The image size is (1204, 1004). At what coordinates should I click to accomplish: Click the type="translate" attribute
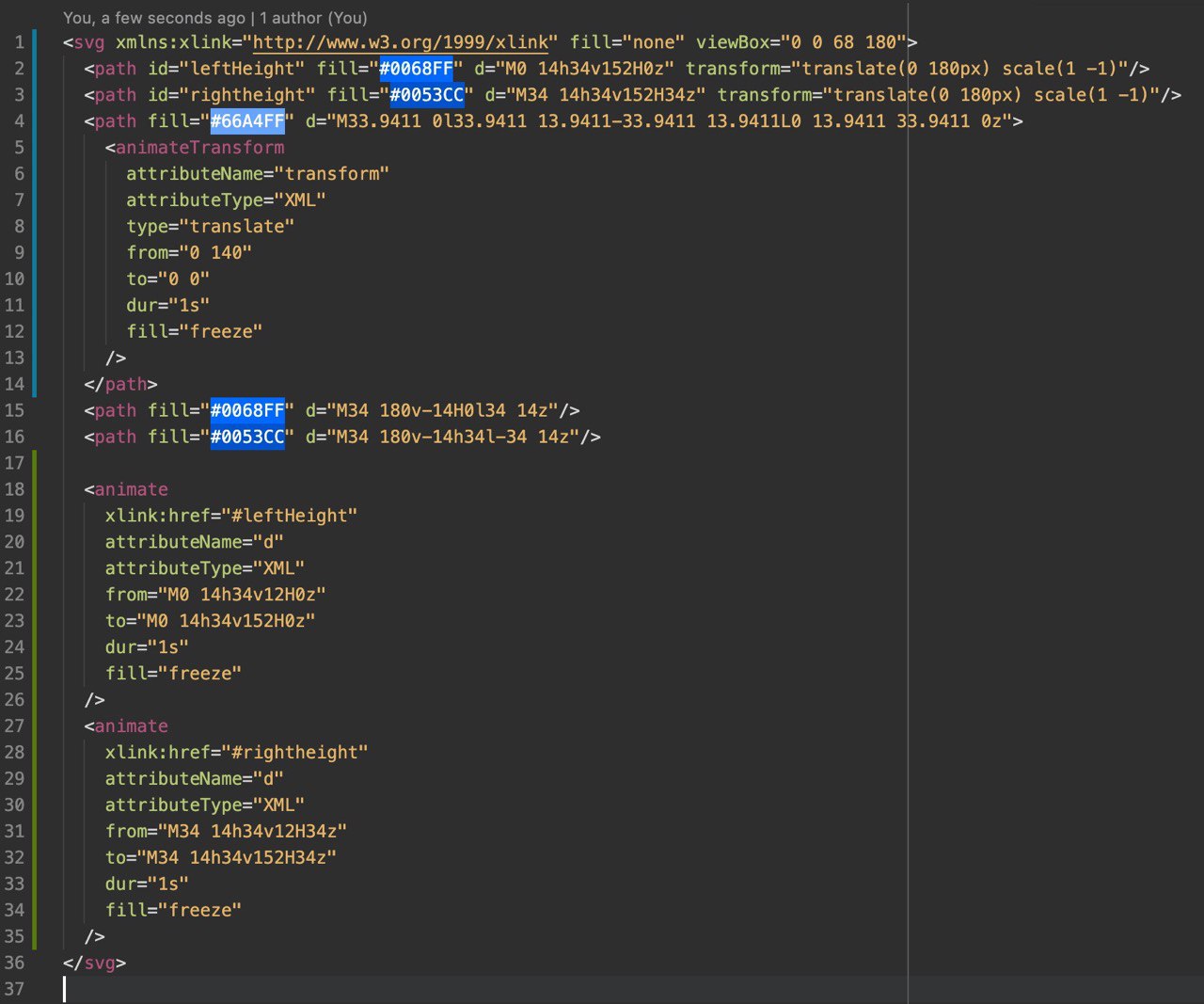pyautogui.click(x=211, y=227)
